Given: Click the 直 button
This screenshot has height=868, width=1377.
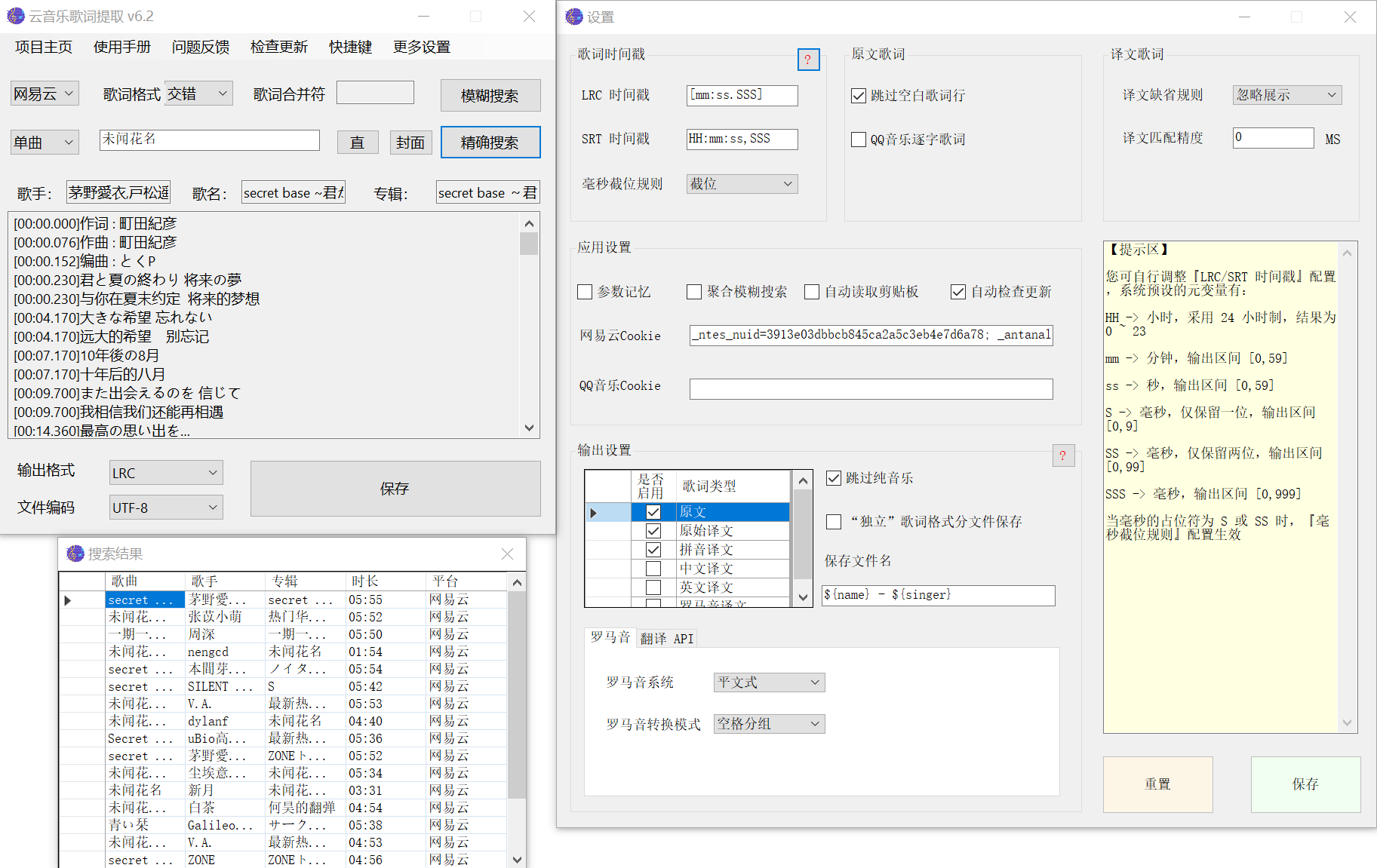Looking at the screenshot, I should pos(358,143).
